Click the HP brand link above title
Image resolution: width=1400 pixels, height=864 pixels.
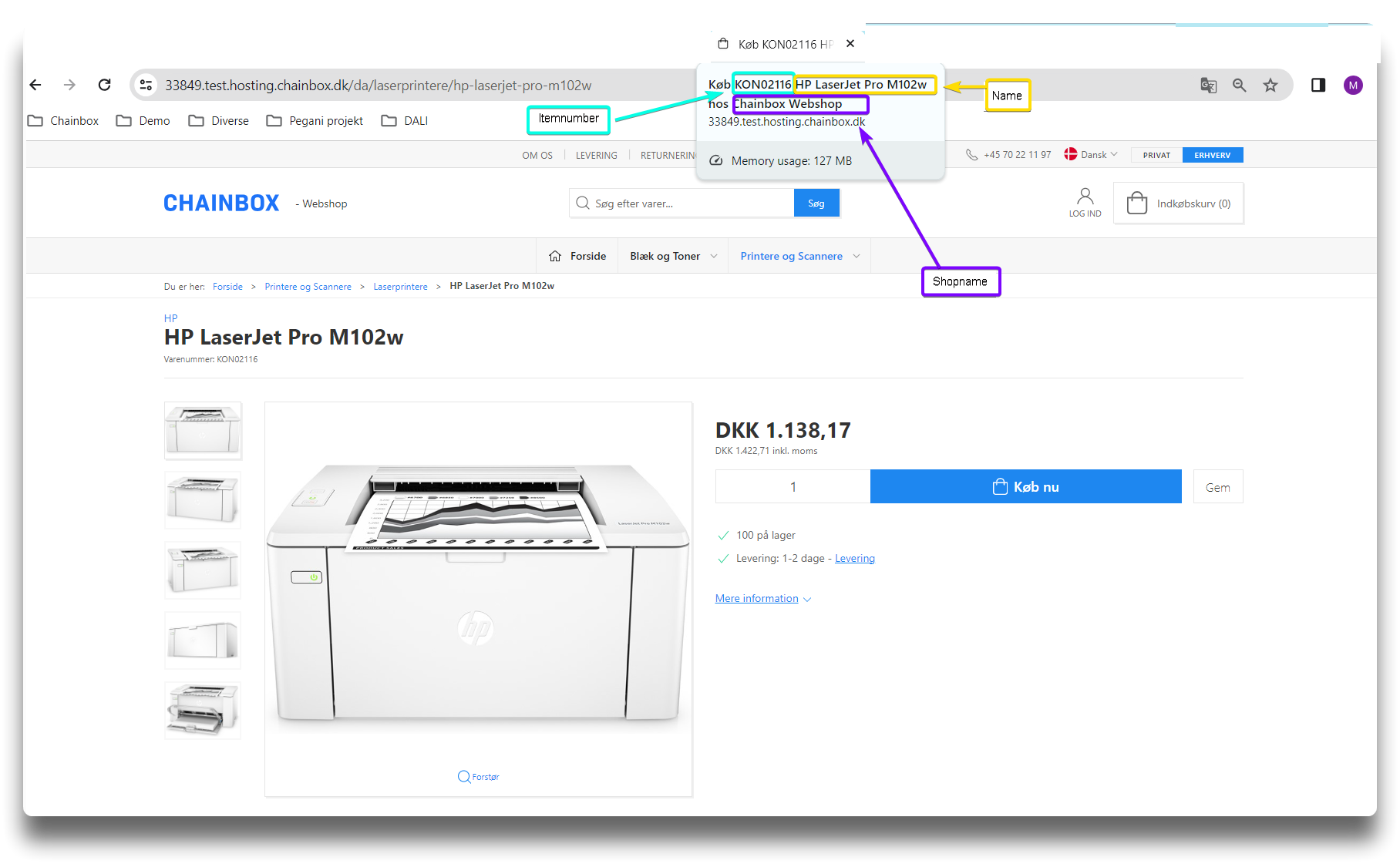pos(170,318)
